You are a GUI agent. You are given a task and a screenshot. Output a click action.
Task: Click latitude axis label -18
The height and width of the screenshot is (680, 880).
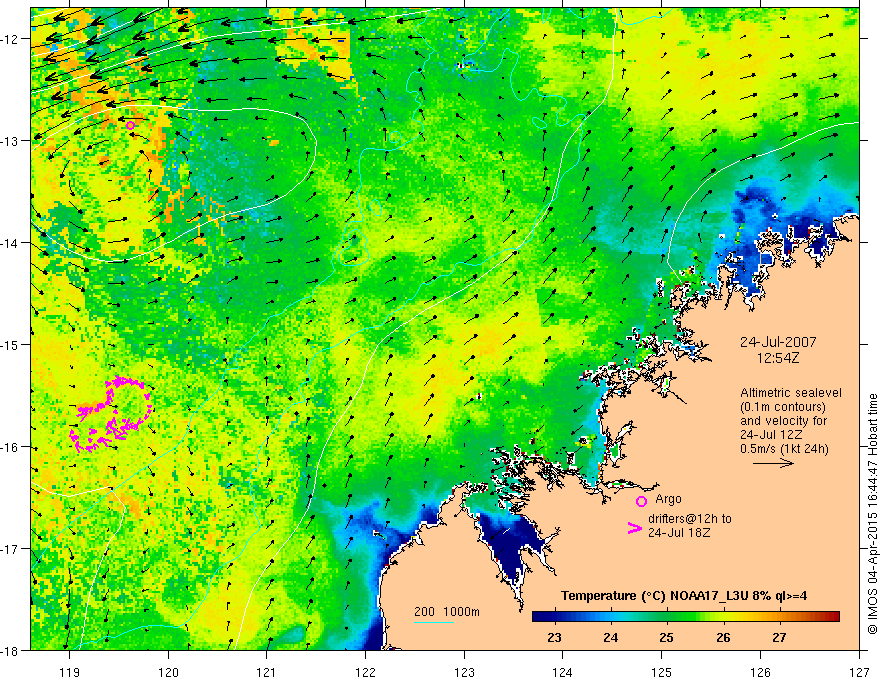coord(11,651)
